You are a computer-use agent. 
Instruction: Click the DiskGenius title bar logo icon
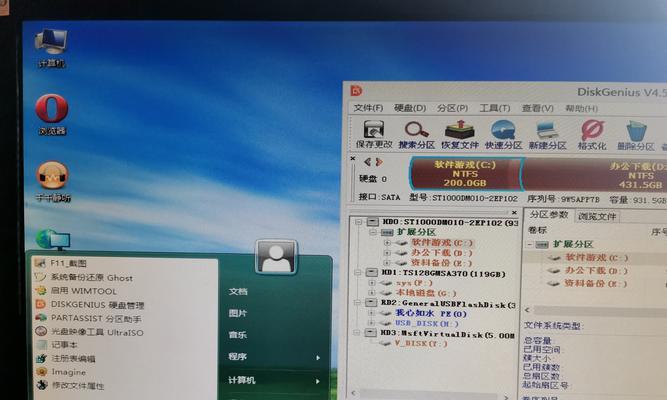[356, 90]
